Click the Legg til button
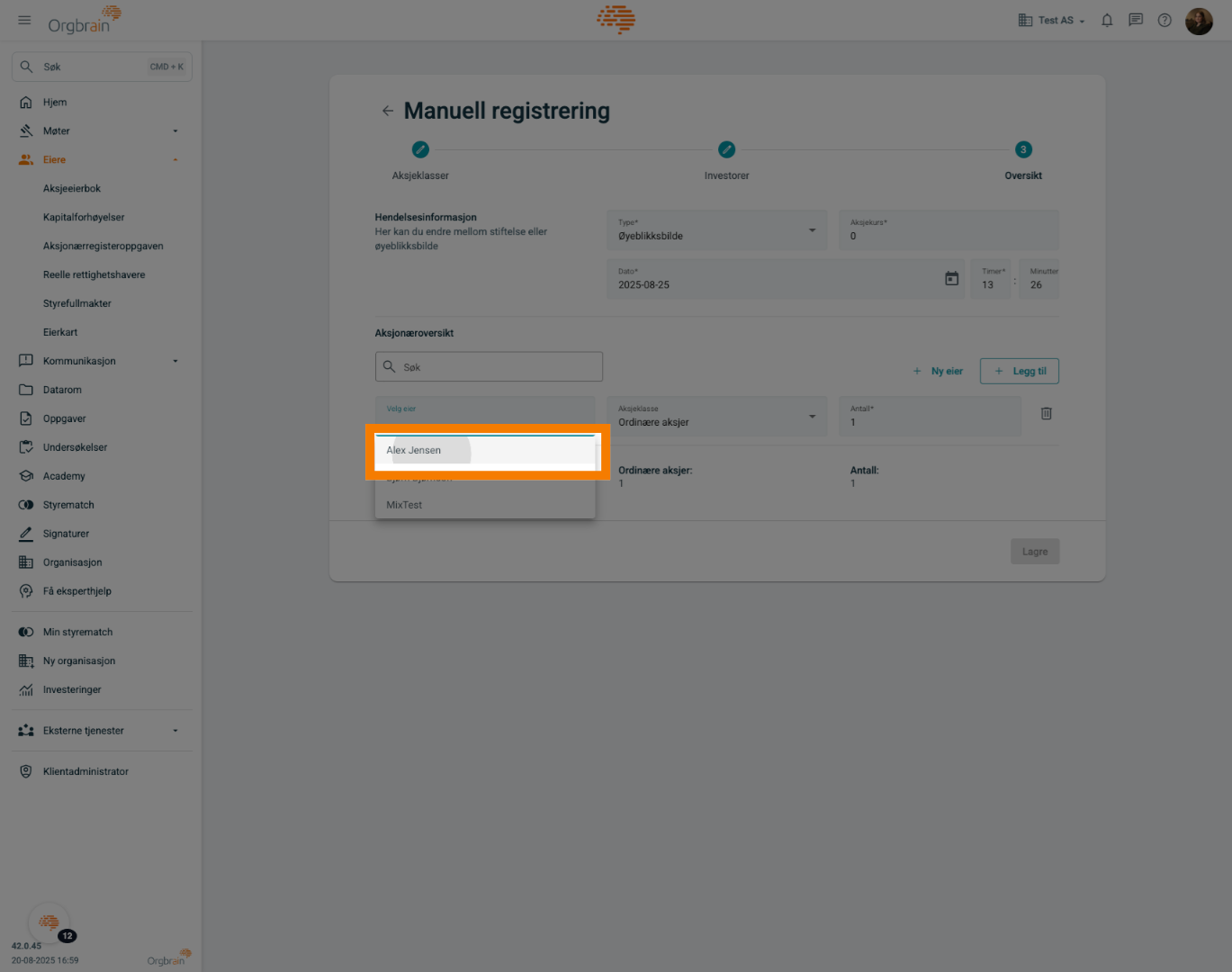The height and width of the screenshot is (972, 1232). coord(1020,371)
